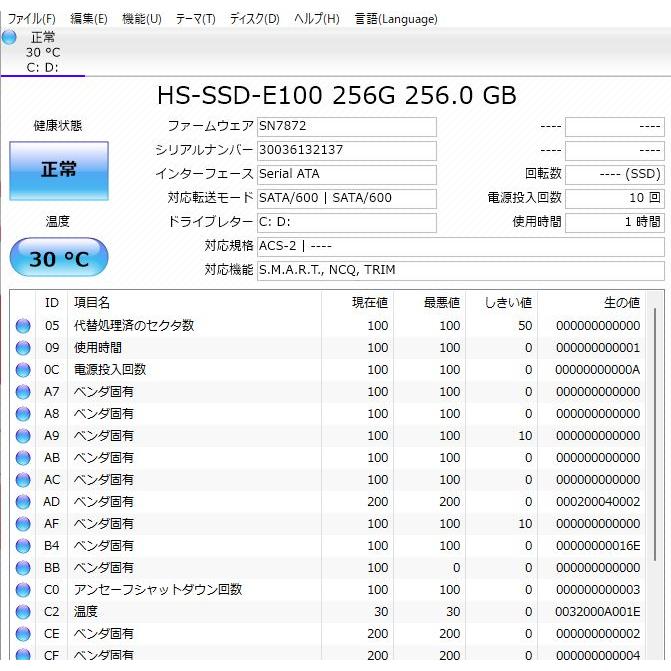This screenshot has width=671, height=671.
Task: Open the ファイル(F) menu
Action: pyautogui.click(x=31, y=19)
